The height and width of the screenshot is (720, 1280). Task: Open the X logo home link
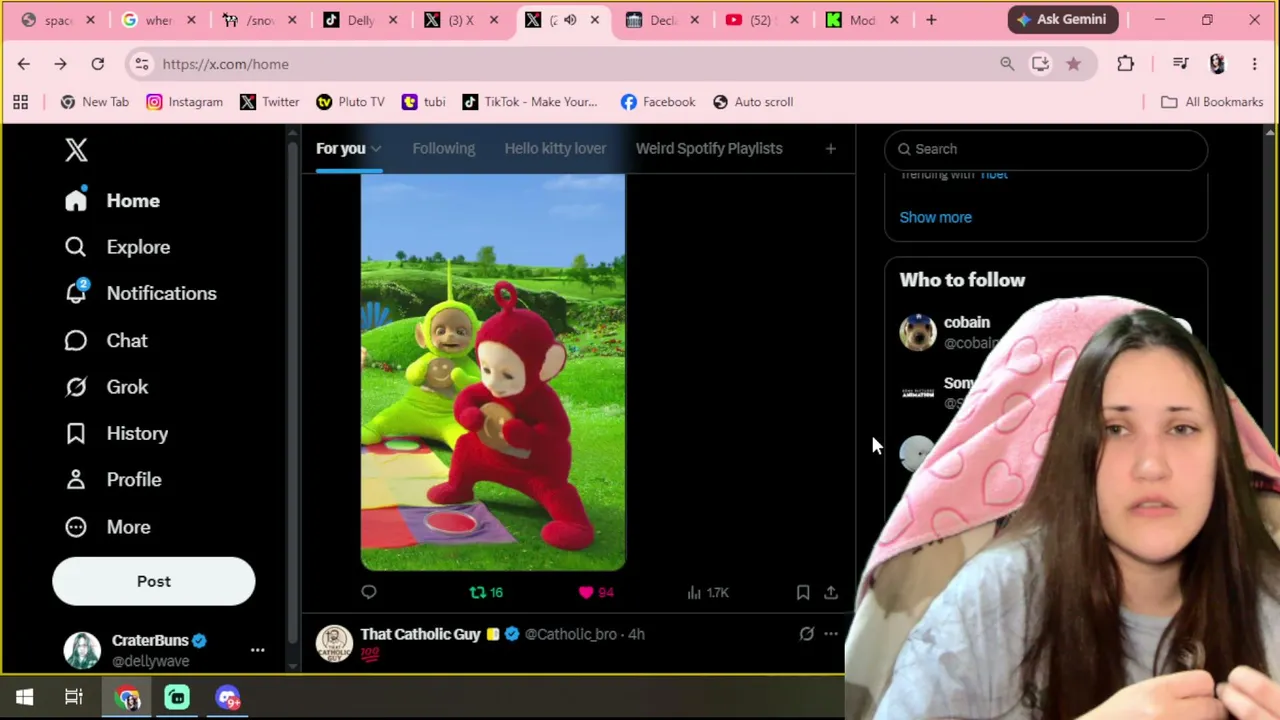coord(76,150)
